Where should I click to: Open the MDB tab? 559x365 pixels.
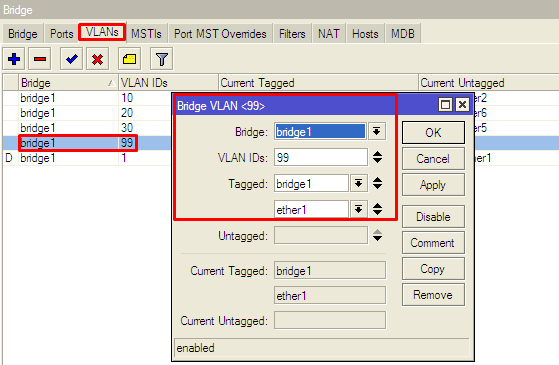pyautogui.click(x=403, y=34)
